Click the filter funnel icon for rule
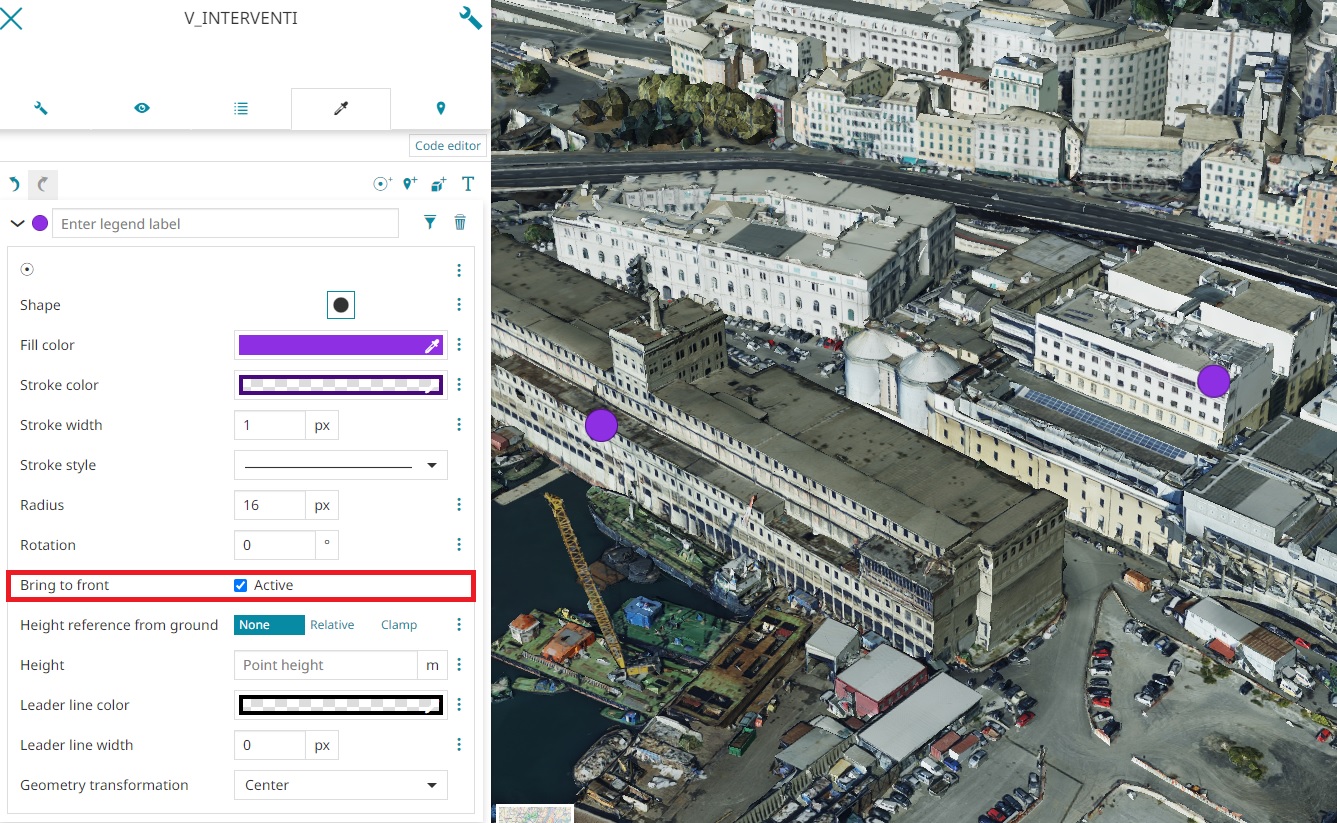Image resolution: width=1337 pixels, height=823 pixels. [x=430, y=223]
